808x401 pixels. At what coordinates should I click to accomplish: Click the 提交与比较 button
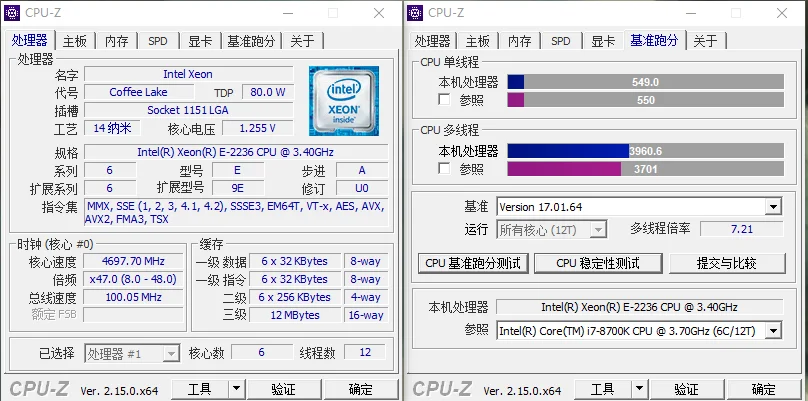[x=727, y=263]
